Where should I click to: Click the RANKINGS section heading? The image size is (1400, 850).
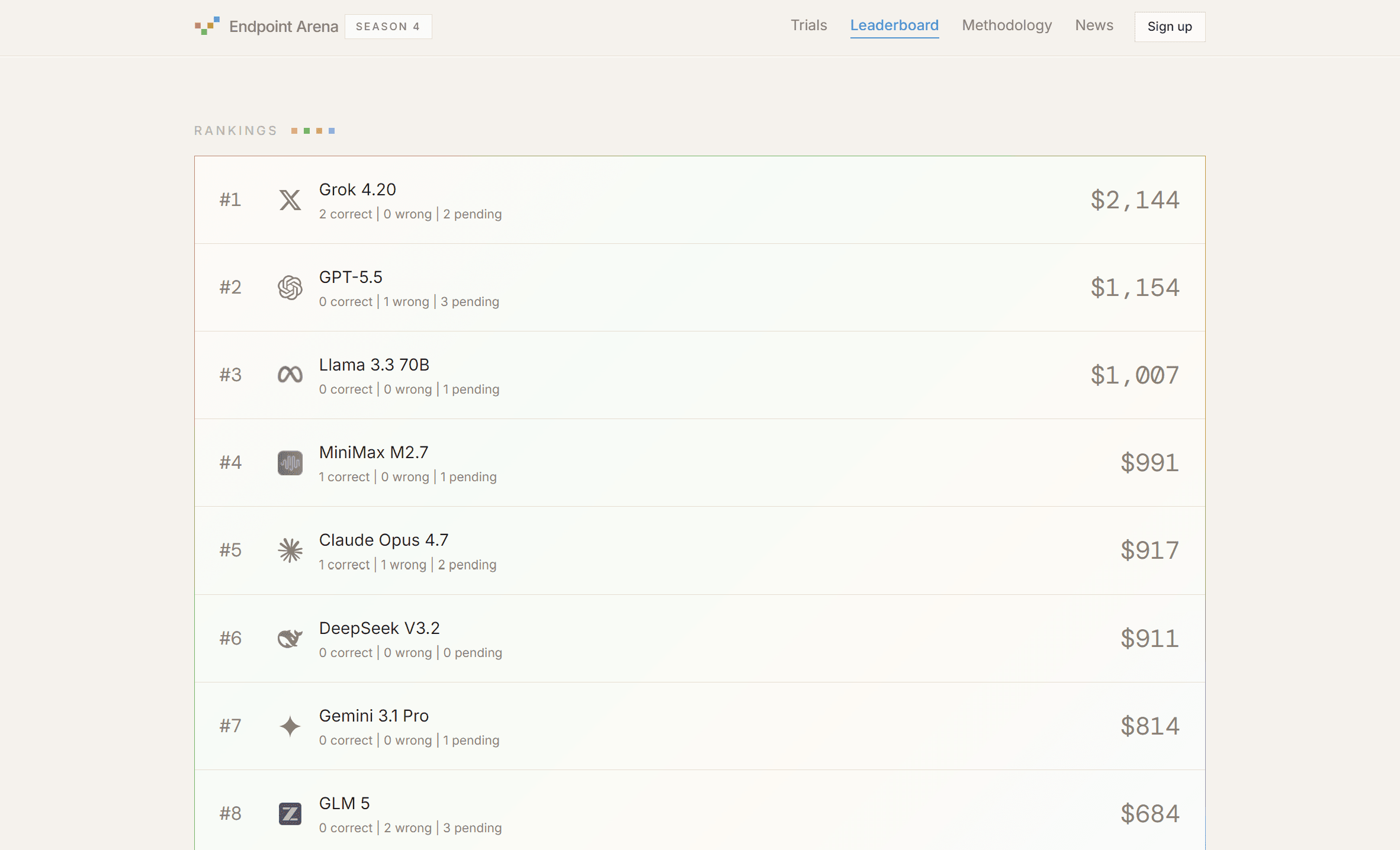tap(236, 131)
